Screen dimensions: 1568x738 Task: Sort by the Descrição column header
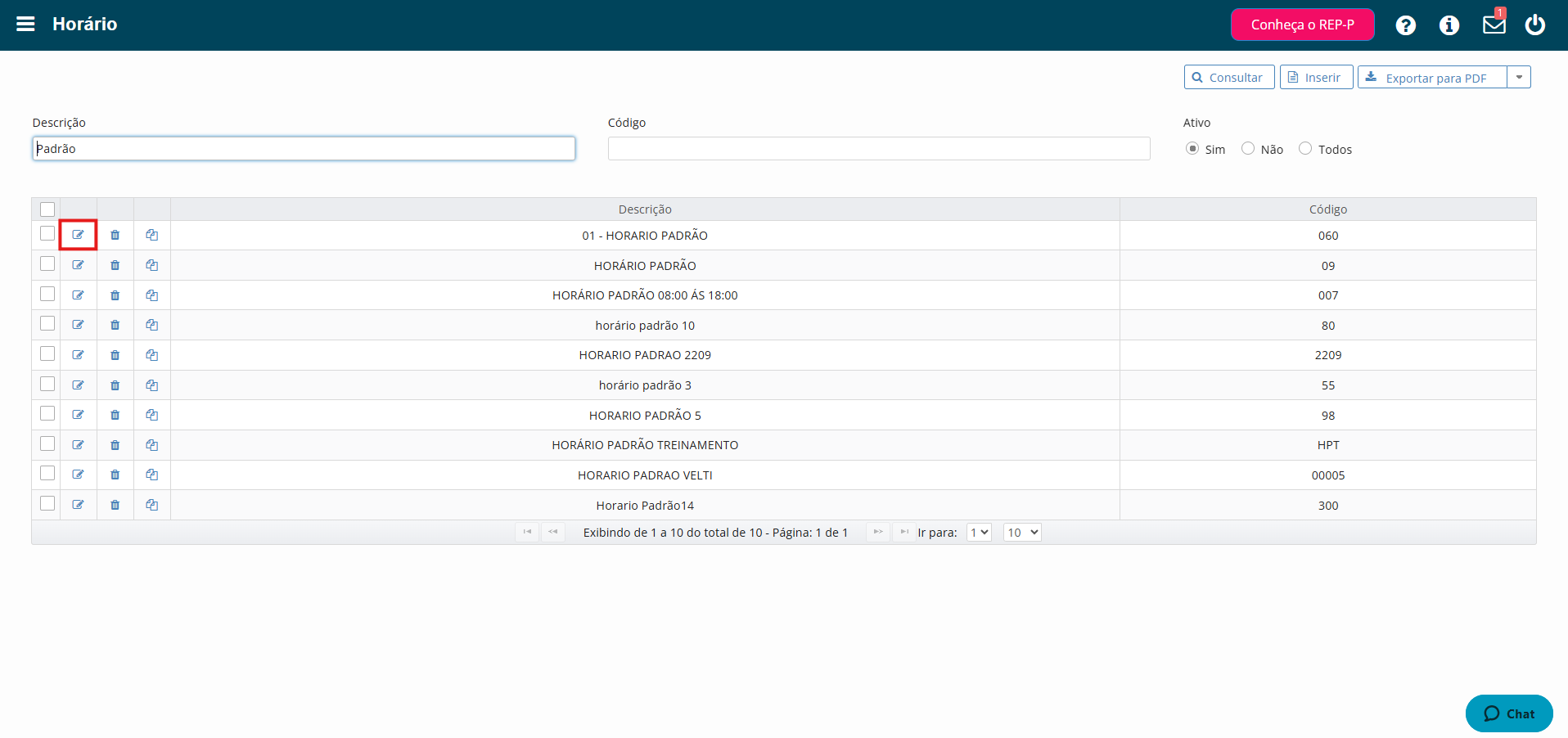click(645, 209)
